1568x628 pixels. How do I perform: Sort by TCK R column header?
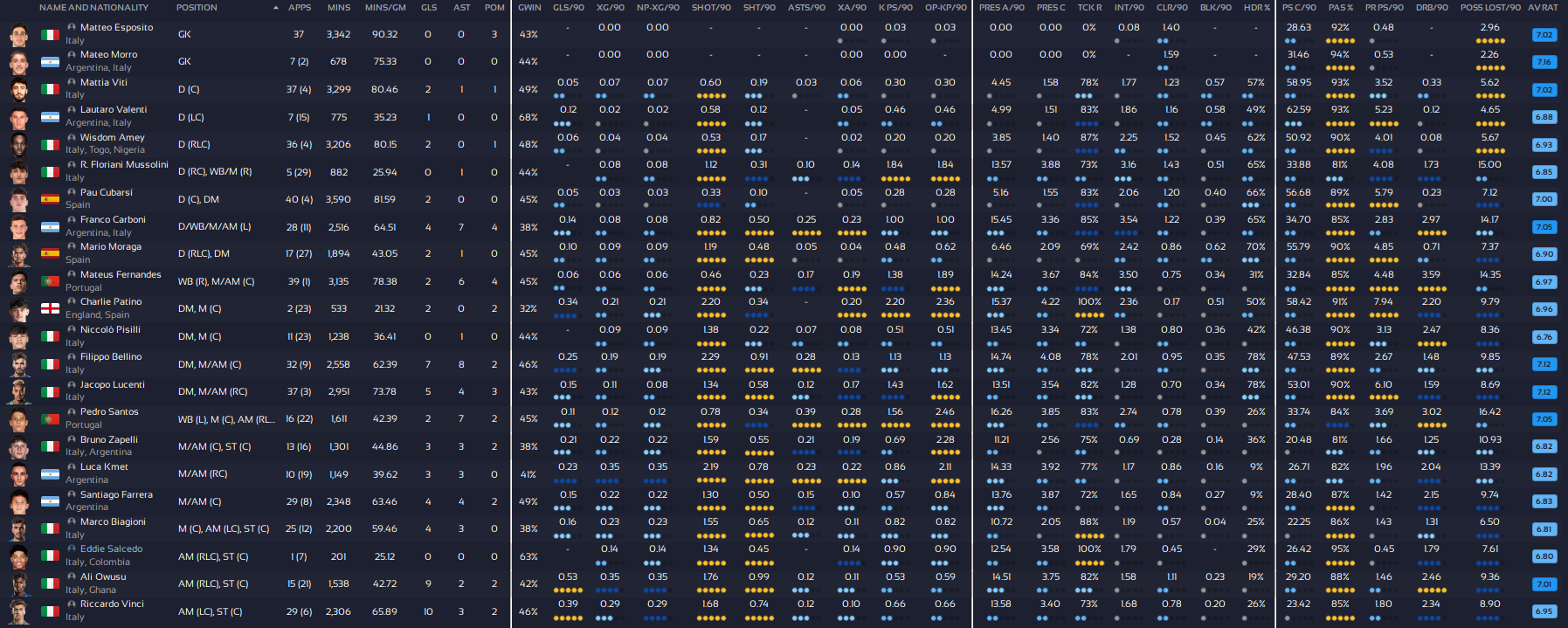(x=1089, y=8)
